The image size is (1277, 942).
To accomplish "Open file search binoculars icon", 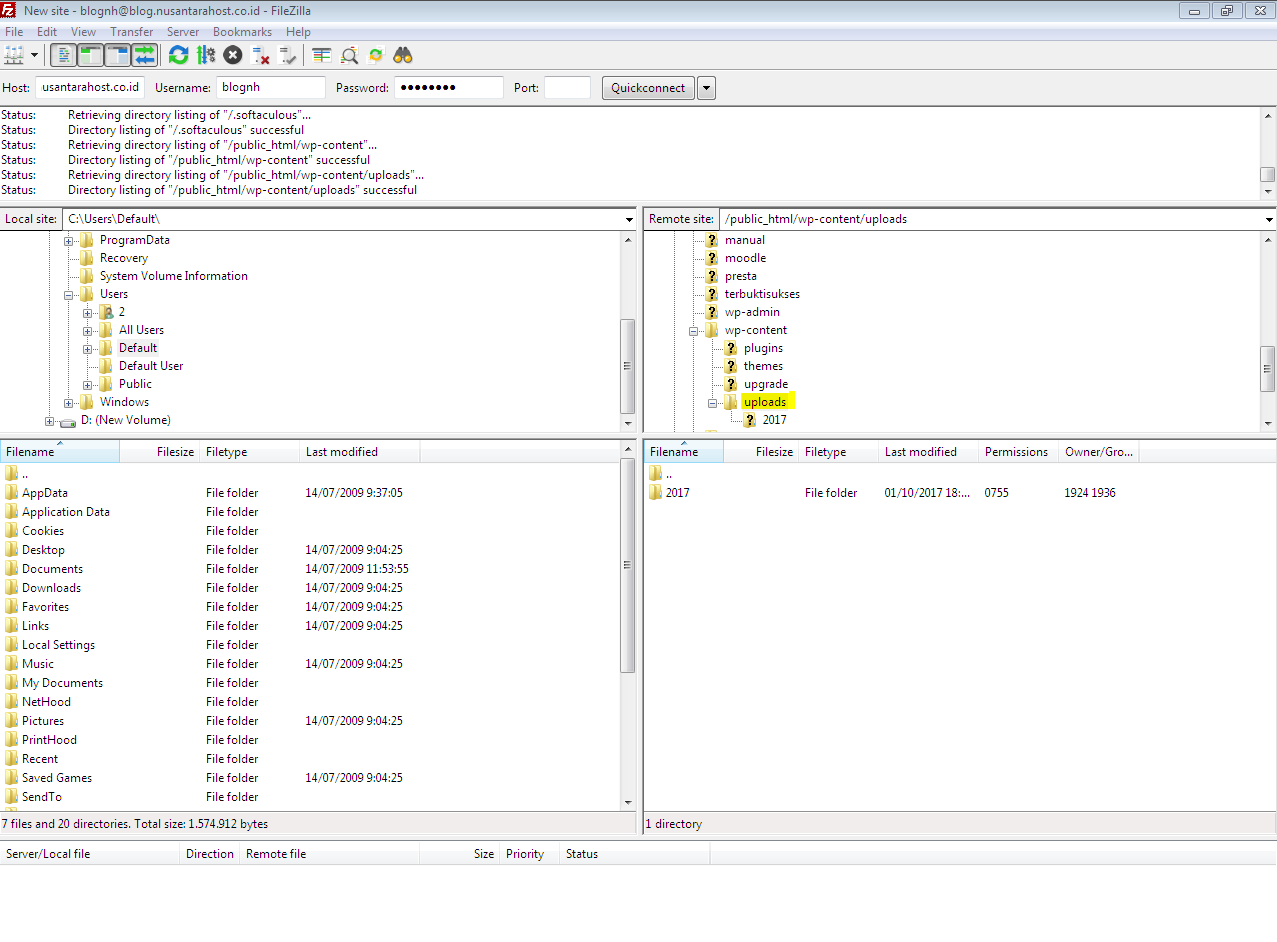I will (403, 55).
